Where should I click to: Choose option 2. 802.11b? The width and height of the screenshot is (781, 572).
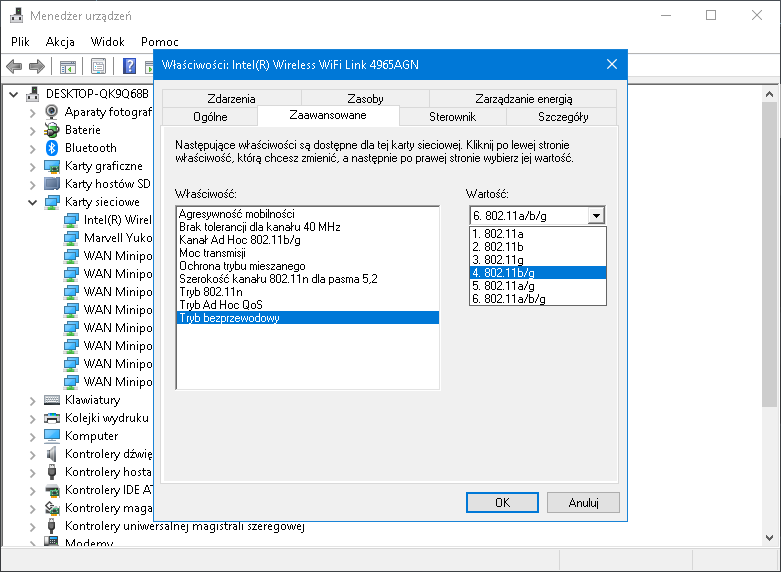point(538,247)
